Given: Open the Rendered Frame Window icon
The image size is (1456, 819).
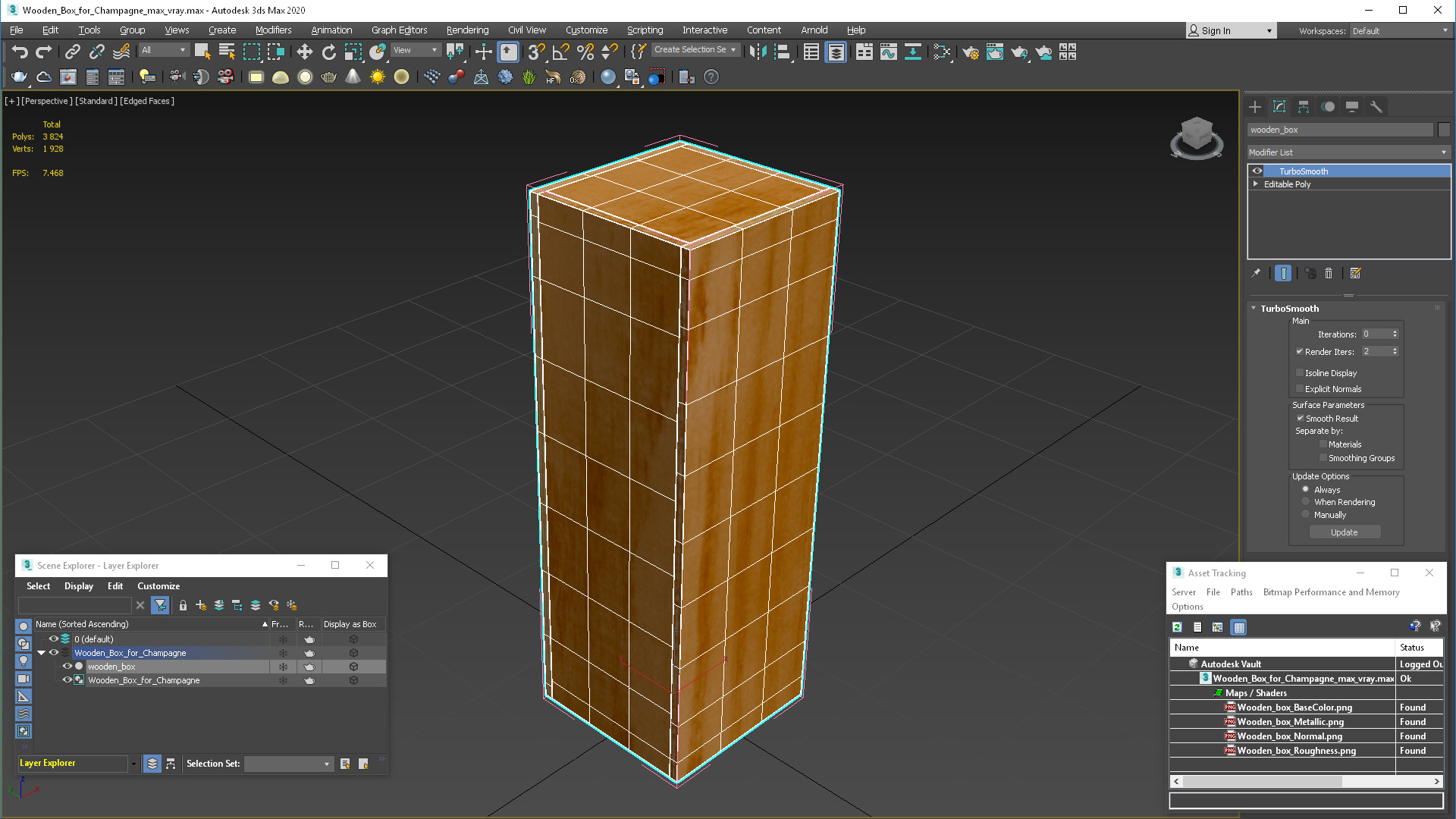Looking at the screenshot, I should [995, 52].
